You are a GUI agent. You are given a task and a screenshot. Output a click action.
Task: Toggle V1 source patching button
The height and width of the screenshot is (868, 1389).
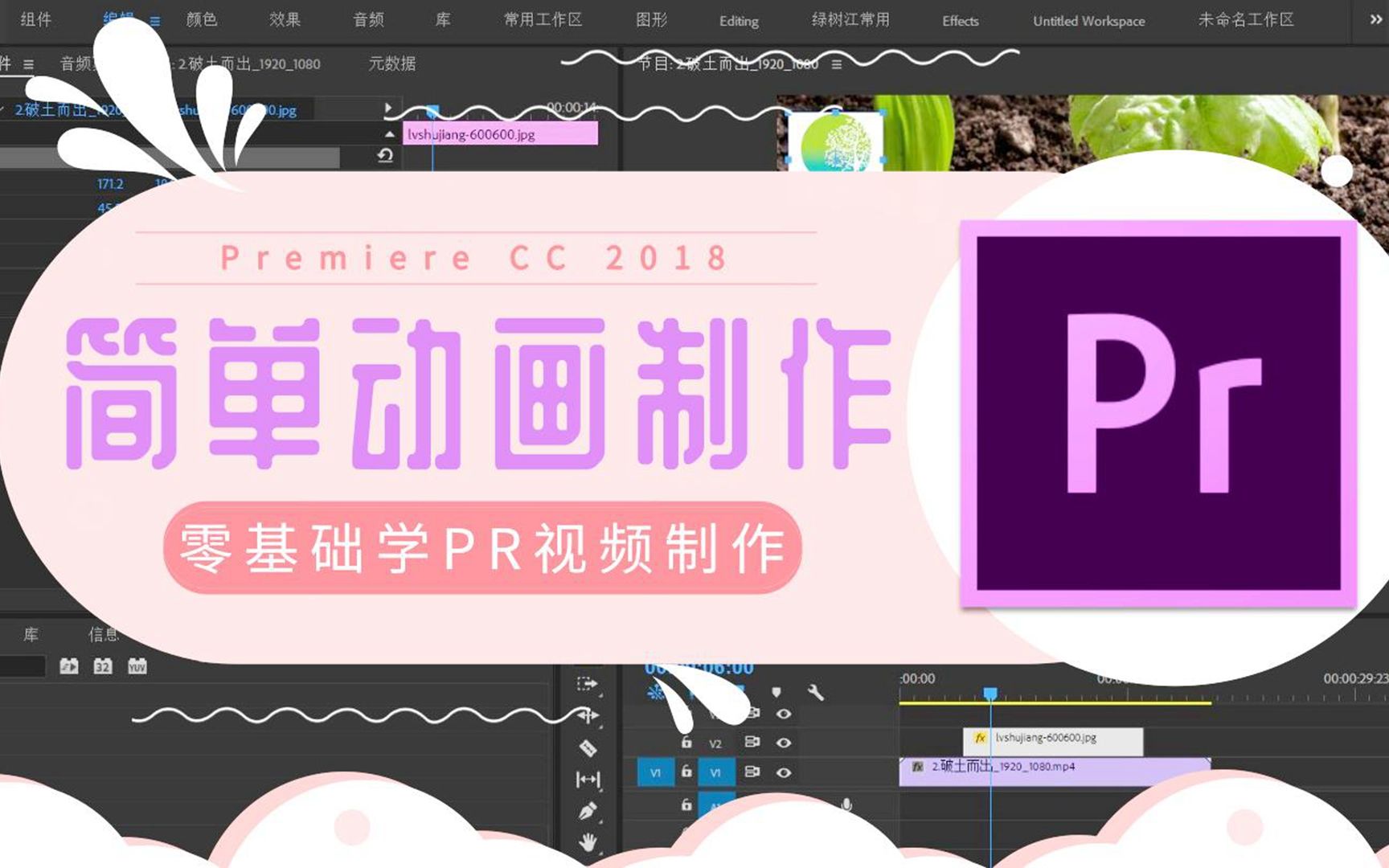[656, 772]
